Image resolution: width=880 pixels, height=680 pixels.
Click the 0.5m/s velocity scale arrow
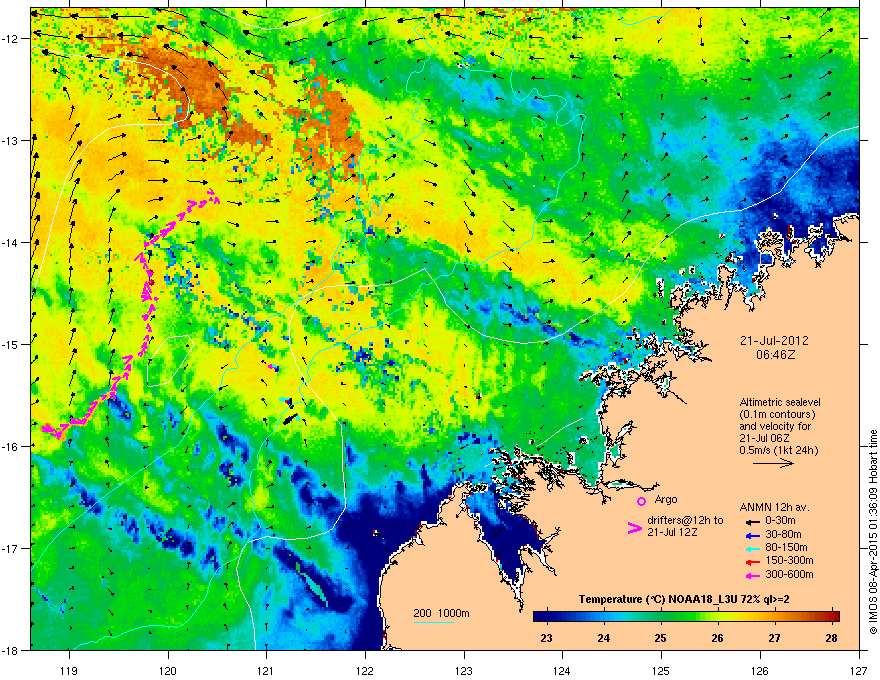pos(773,463)
